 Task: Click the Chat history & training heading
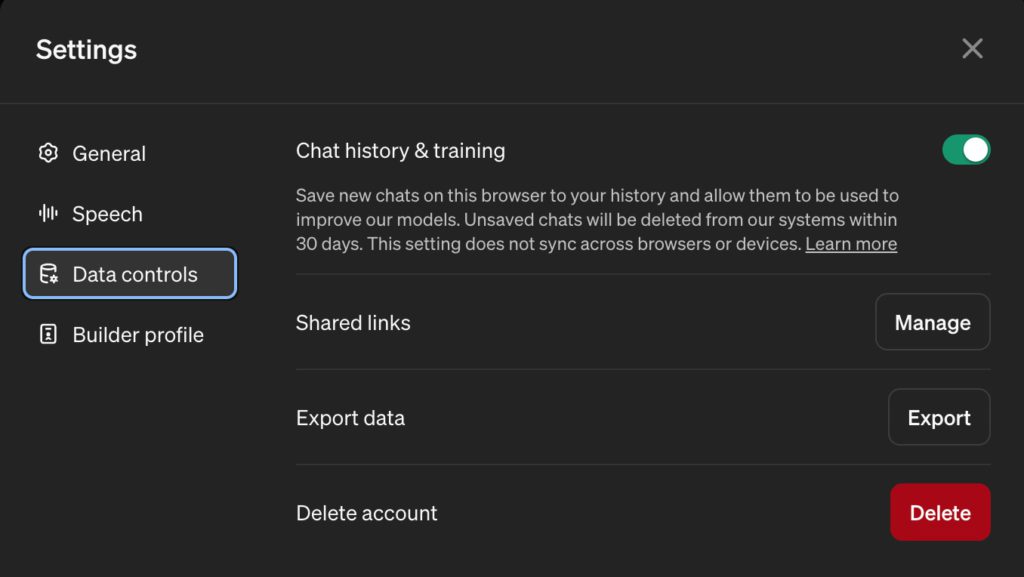400,151
